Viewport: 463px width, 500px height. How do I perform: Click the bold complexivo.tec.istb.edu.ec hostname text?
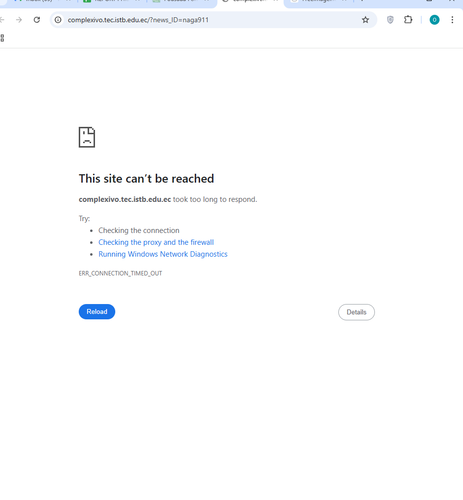[x=125, y=199]
